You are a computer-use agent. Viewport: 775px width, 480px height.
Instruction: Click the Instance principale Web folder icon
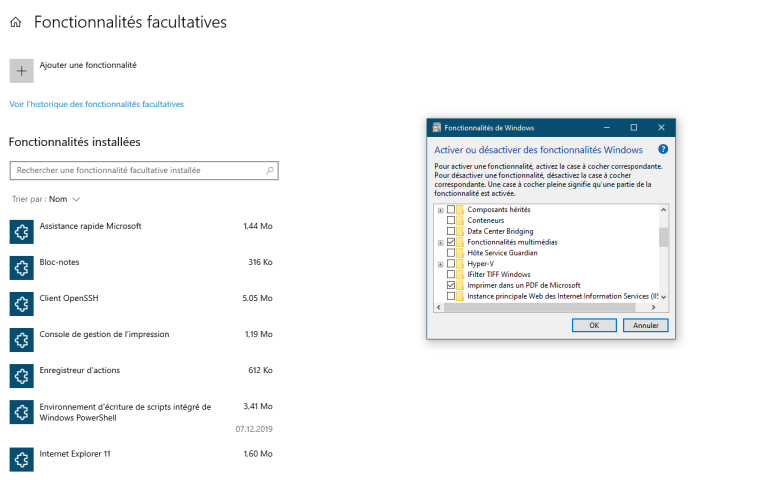tap(460, 296)
